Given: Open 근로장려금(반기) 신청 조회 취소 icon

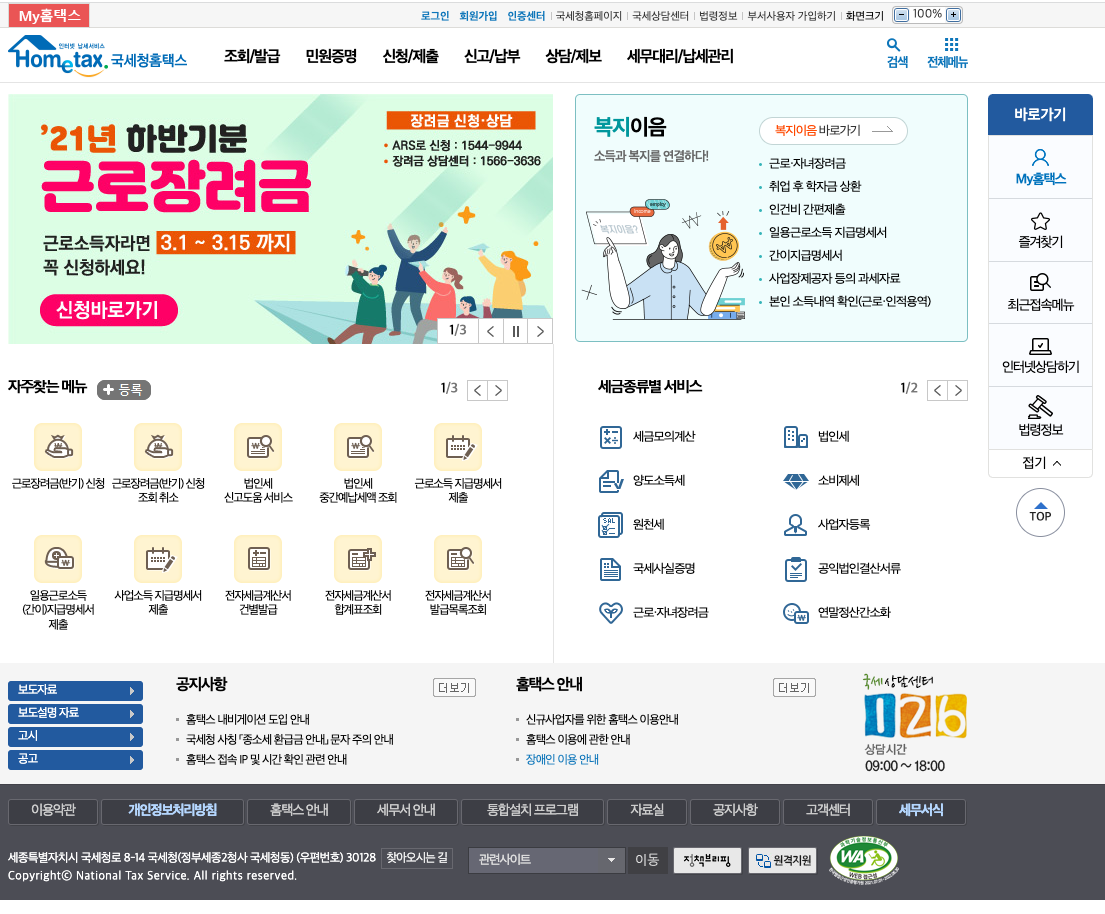Looking at the screenshot, I should [x=159, y=447].
